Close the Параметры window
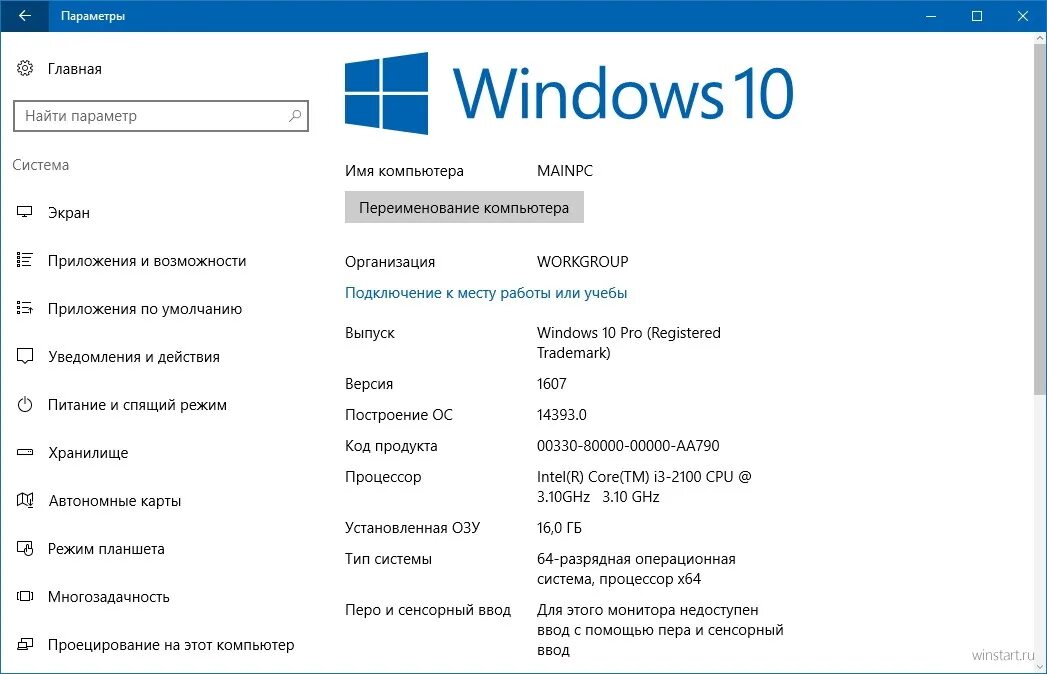Viewport: 1047px width, 674px height. [1022, 15]
